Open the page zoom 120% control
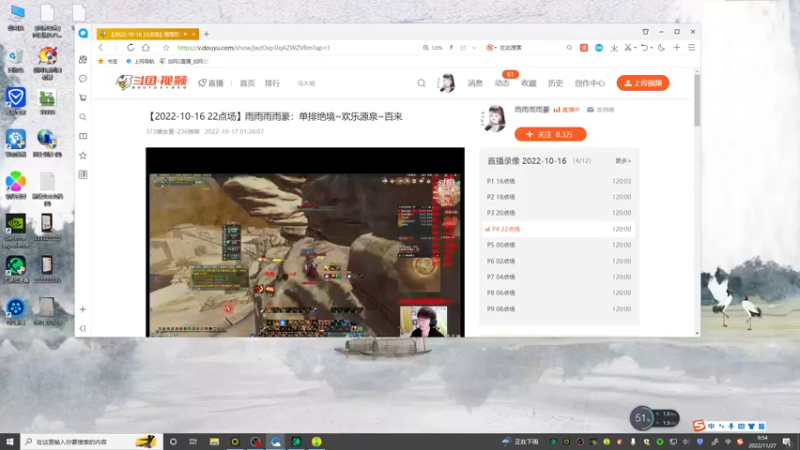Image resolution: width=800 pixels, height=450 pixels. tap(432, 47)
